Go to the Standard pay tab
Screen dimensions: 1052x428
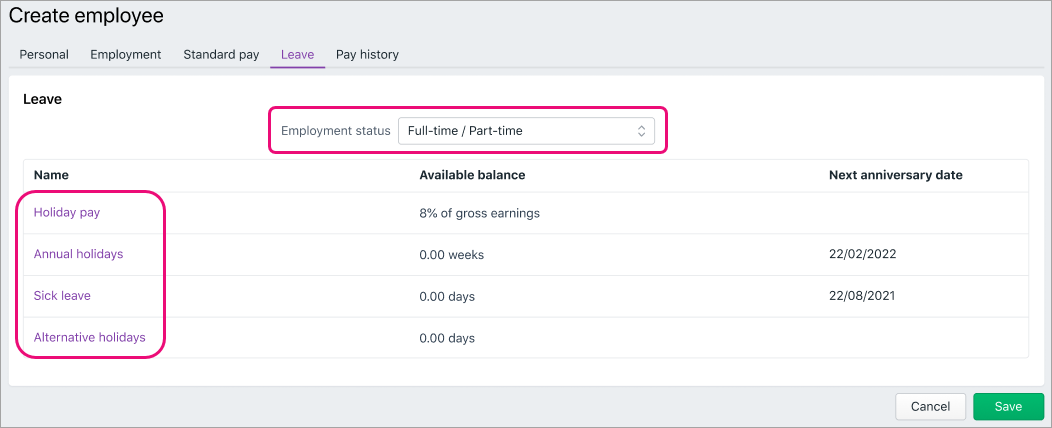pos(221,55)
